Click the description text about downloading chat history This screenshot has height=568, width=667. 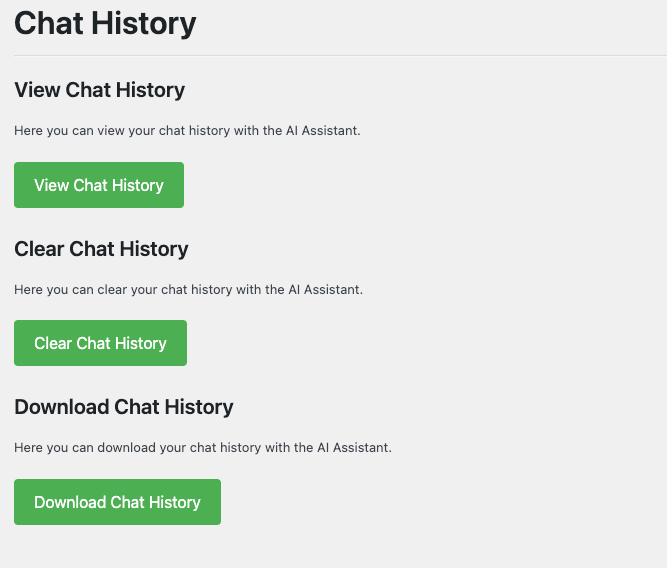point(202,448)
